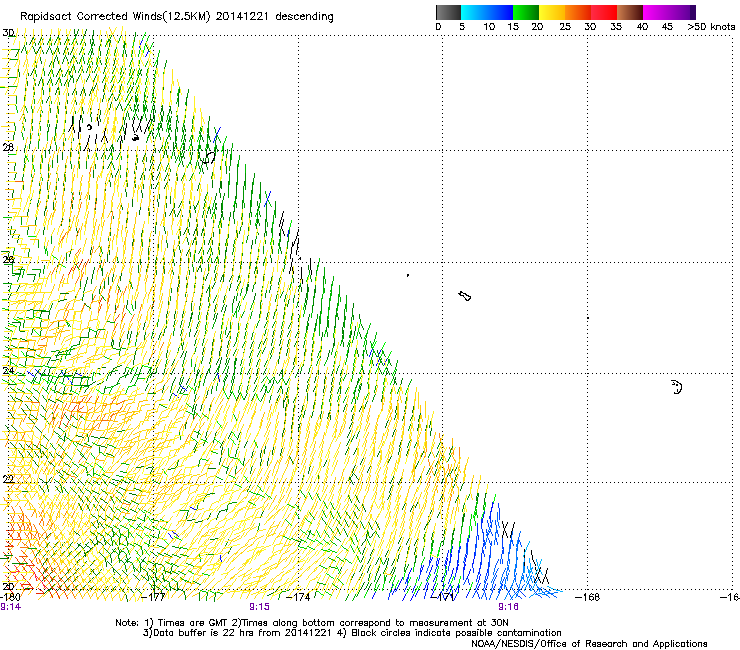Click the latitude label '30'
The width and height of the screenshot is (740, 650).
pyautogui.click(x=8, y=33)
